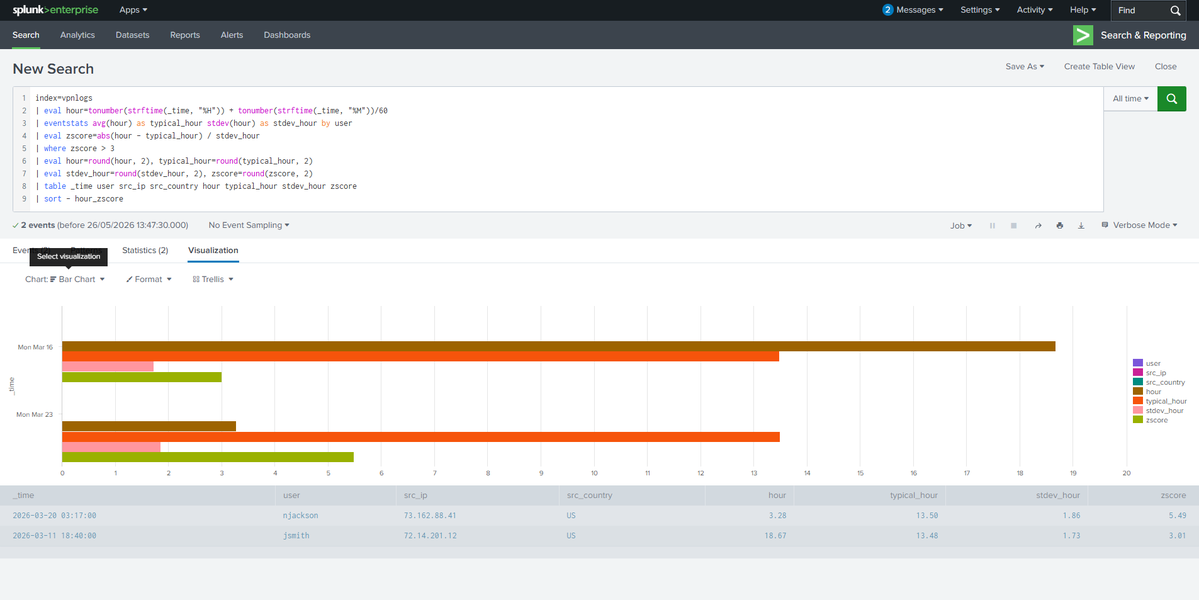Click the green zscore bar for Mon Mar 23

(208, 457)
